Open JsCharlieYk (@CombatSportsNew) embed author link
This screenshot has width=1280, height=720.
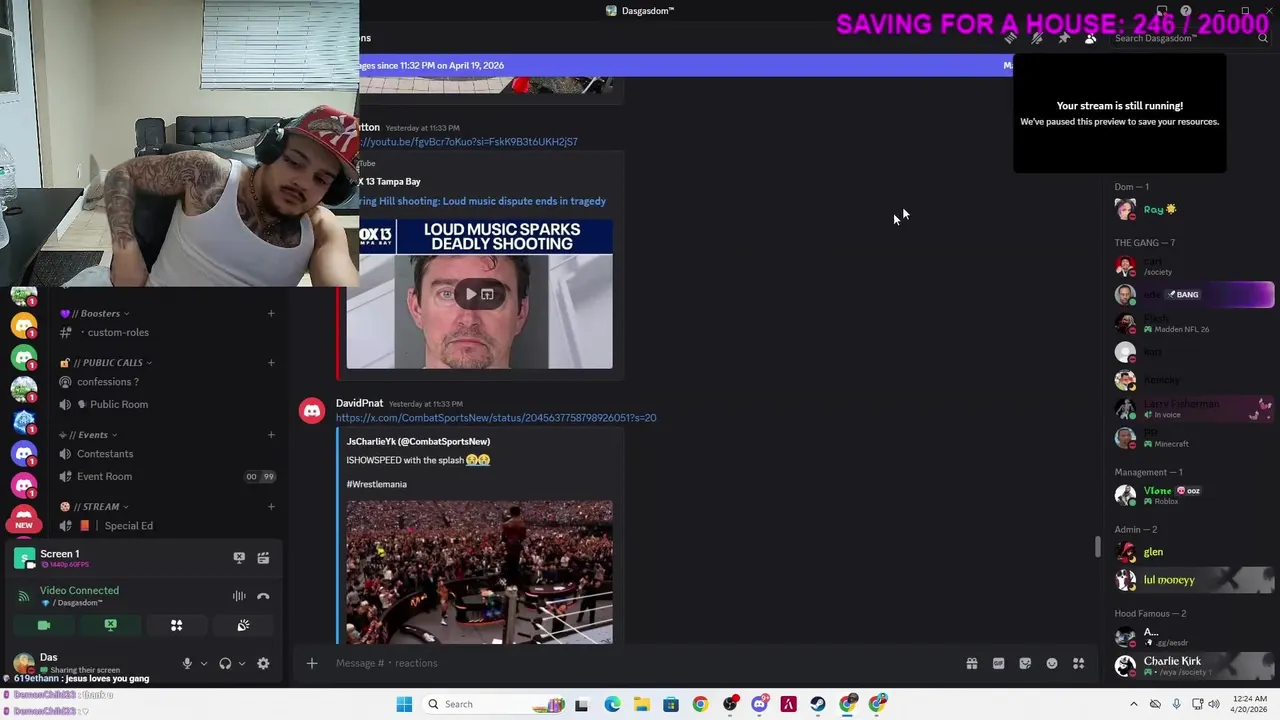coord(418,441)
